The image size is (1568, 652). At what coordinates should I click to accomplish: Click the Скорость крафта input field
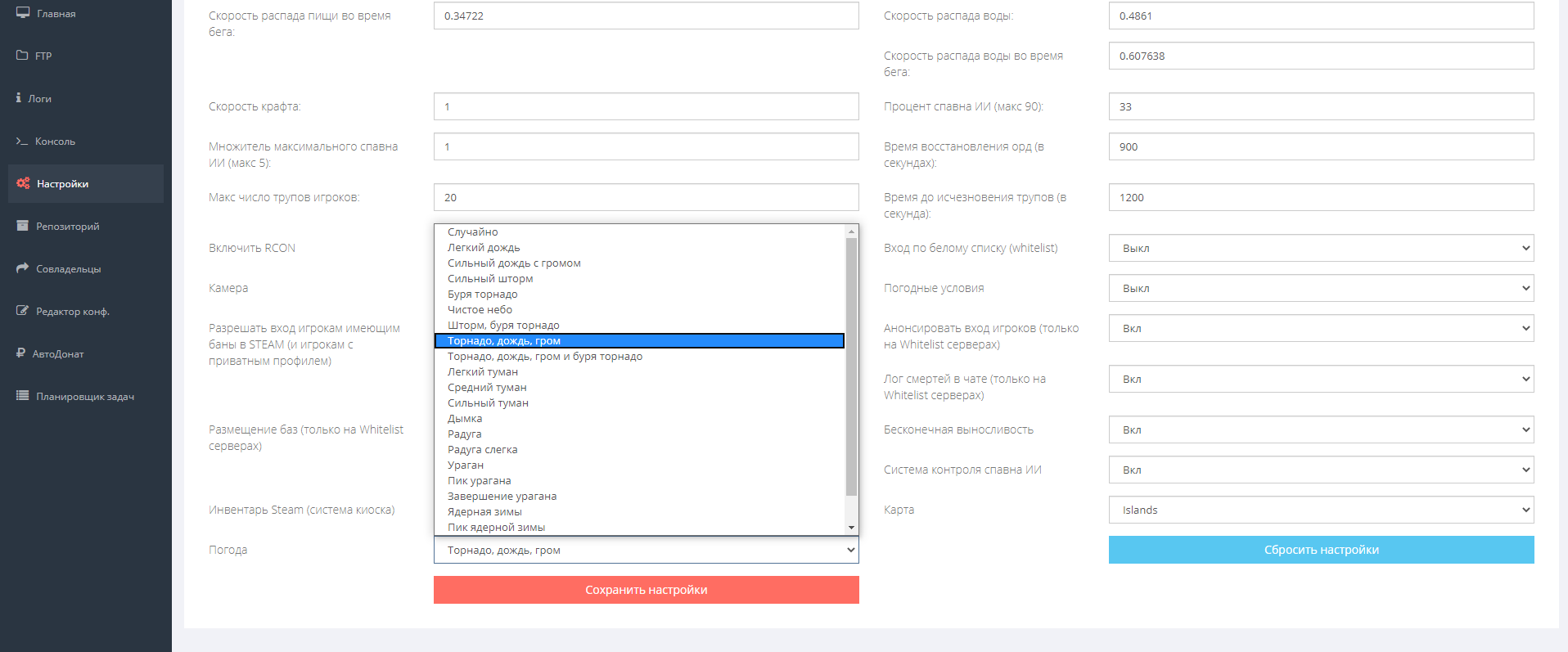tap(646, 106)
